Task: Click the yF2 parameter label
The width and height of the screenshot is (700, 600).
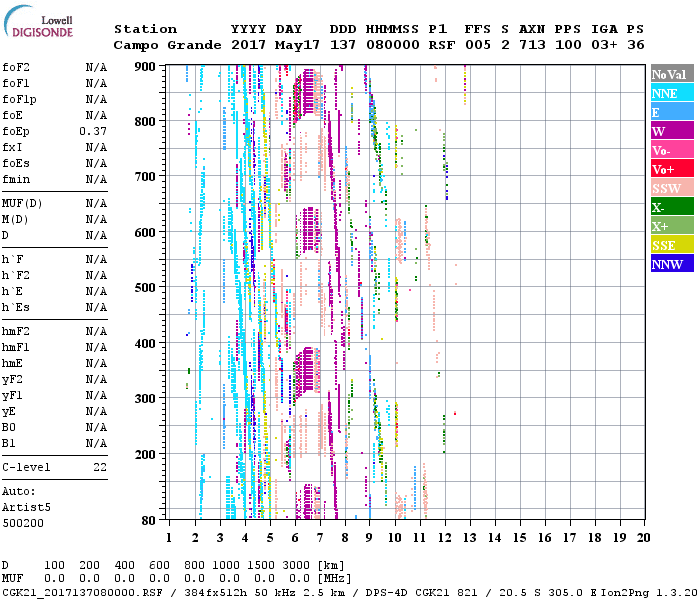Action: [x=12, y=379]
